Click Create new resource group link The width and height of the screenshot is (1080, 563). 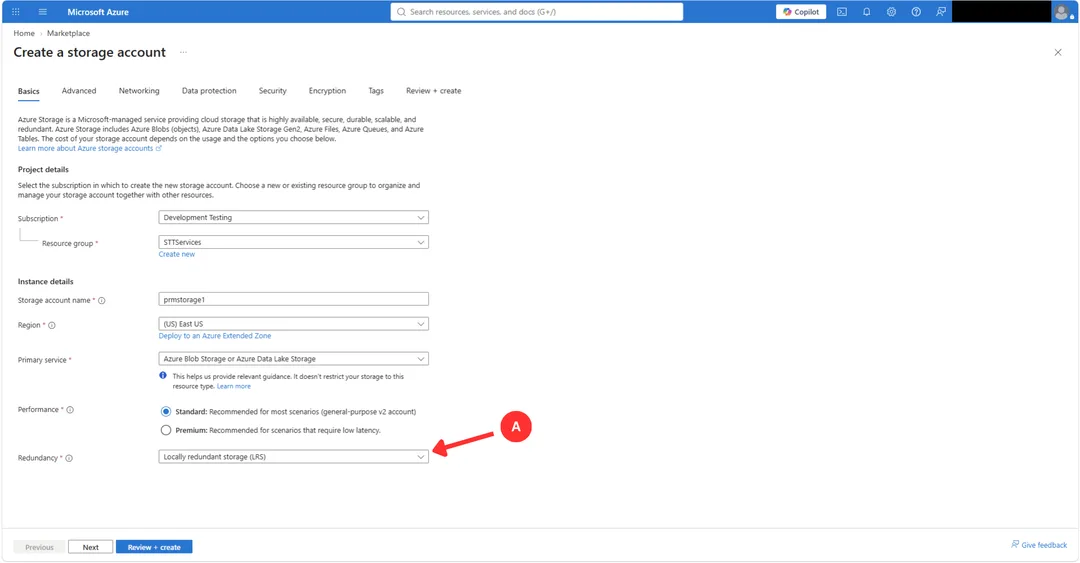coord(177,254)
